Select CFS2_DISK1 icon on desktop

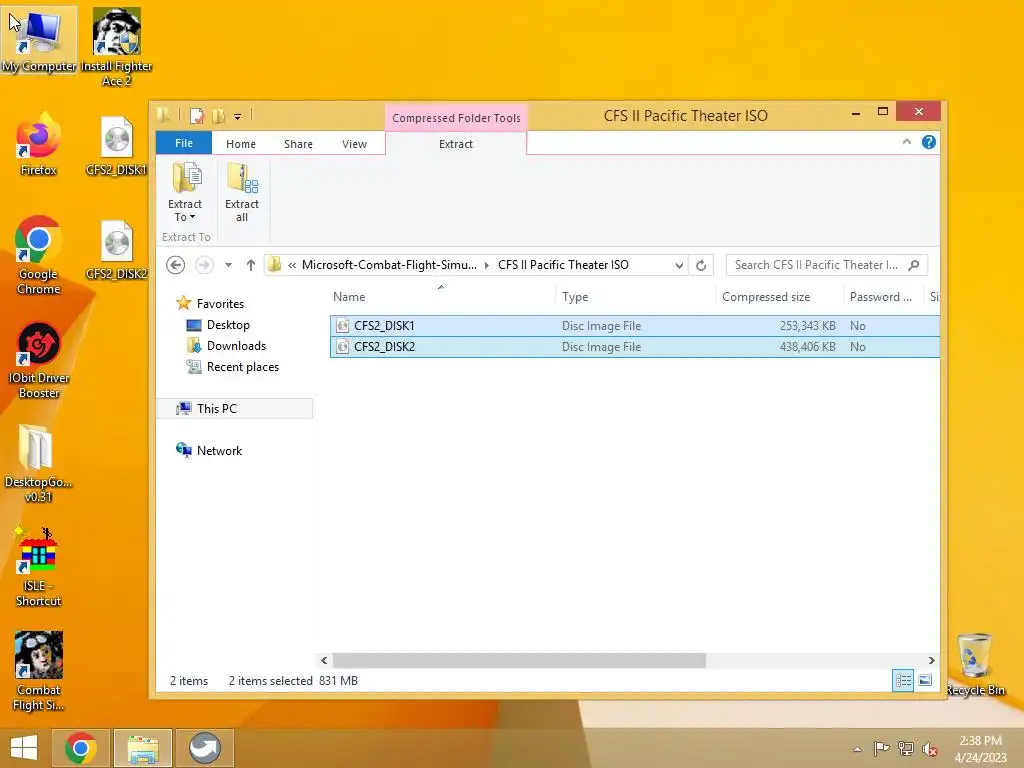coord(116,146)
